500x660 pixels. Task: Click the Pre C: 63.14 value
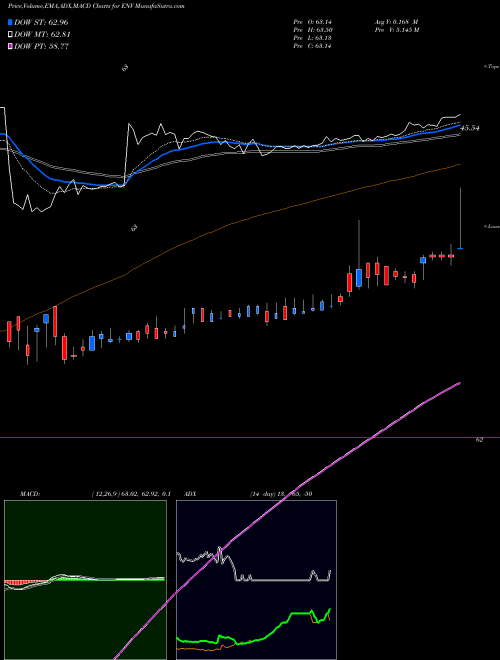(312, 46)
